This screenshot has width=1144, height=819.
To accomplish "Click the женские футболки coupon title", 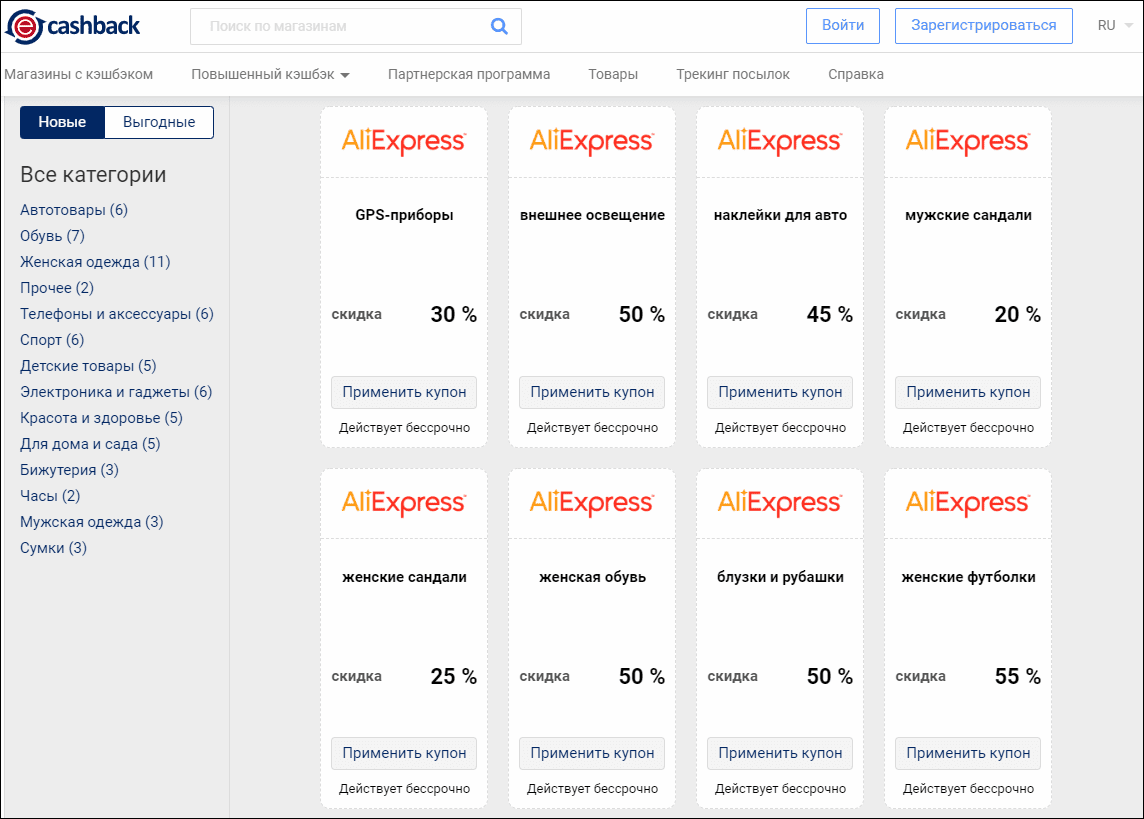I will coord(968,577).
